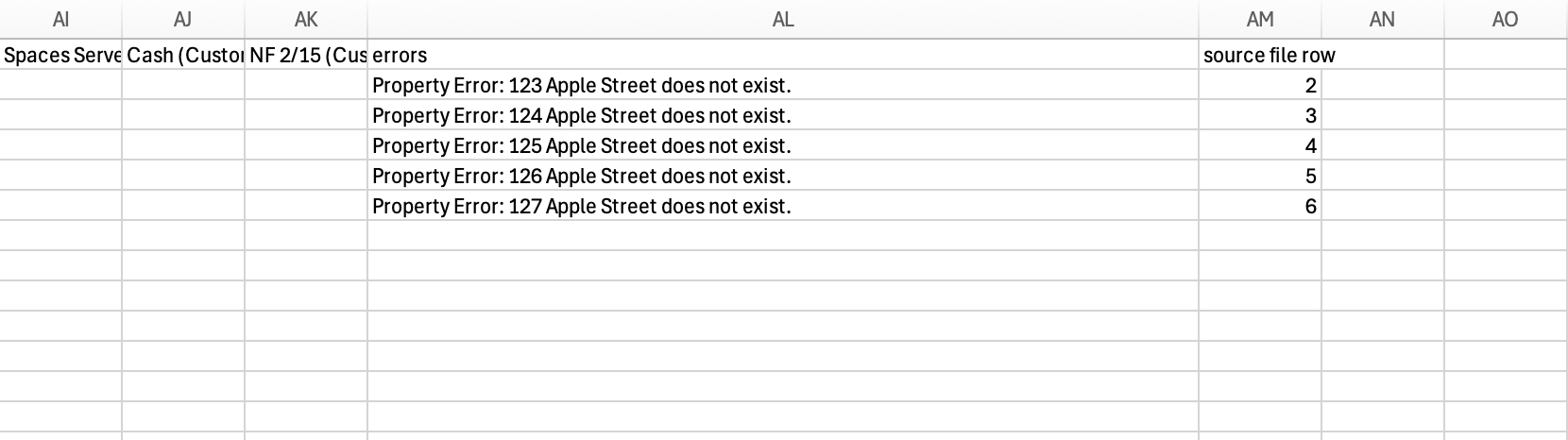This screenshot has width=1568, height=440.
Task: Select the source file row cell containing 2
Action: 1260,85
